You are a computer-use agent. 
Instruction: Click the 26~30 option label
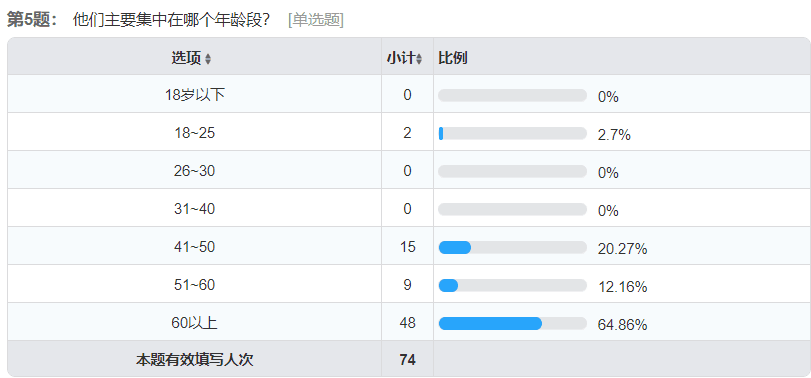[x=194, y=171]
